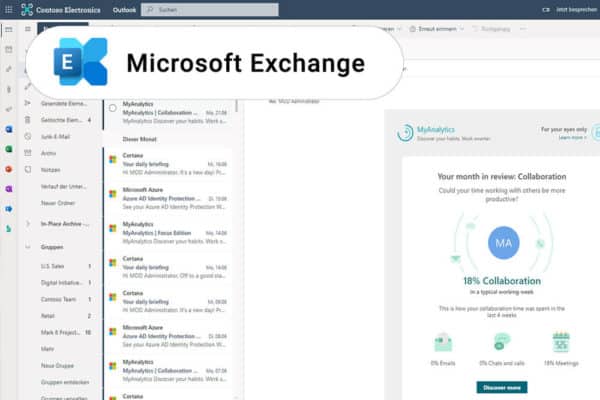The height and width of the screenshot is (400, 600).
Task: Click the Erneut erinnern button
Action: [x=433, y=29]
